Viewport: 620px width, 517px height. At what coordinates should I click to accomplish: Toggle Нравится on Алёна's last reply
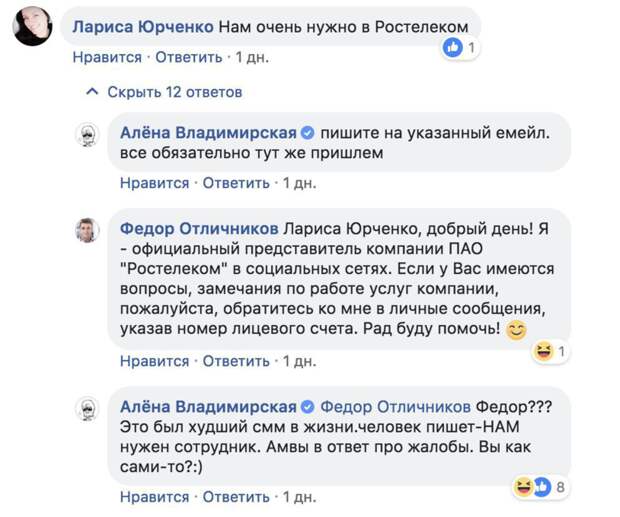coord(154,497)
